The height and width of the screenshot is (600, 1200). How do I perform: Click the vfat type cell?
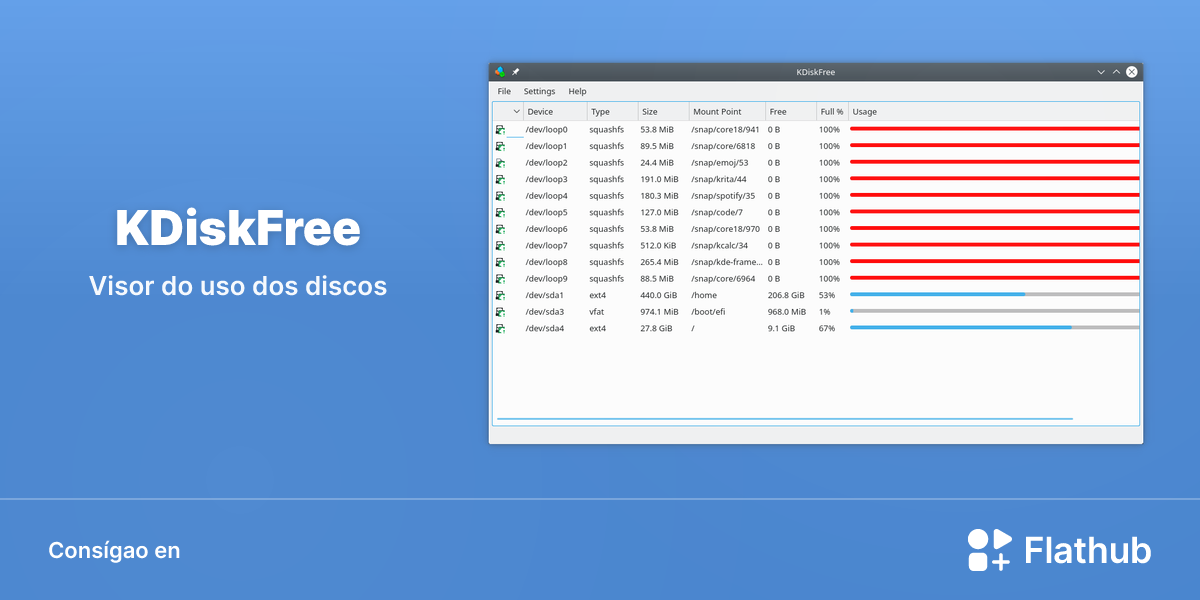coord(597,312)
